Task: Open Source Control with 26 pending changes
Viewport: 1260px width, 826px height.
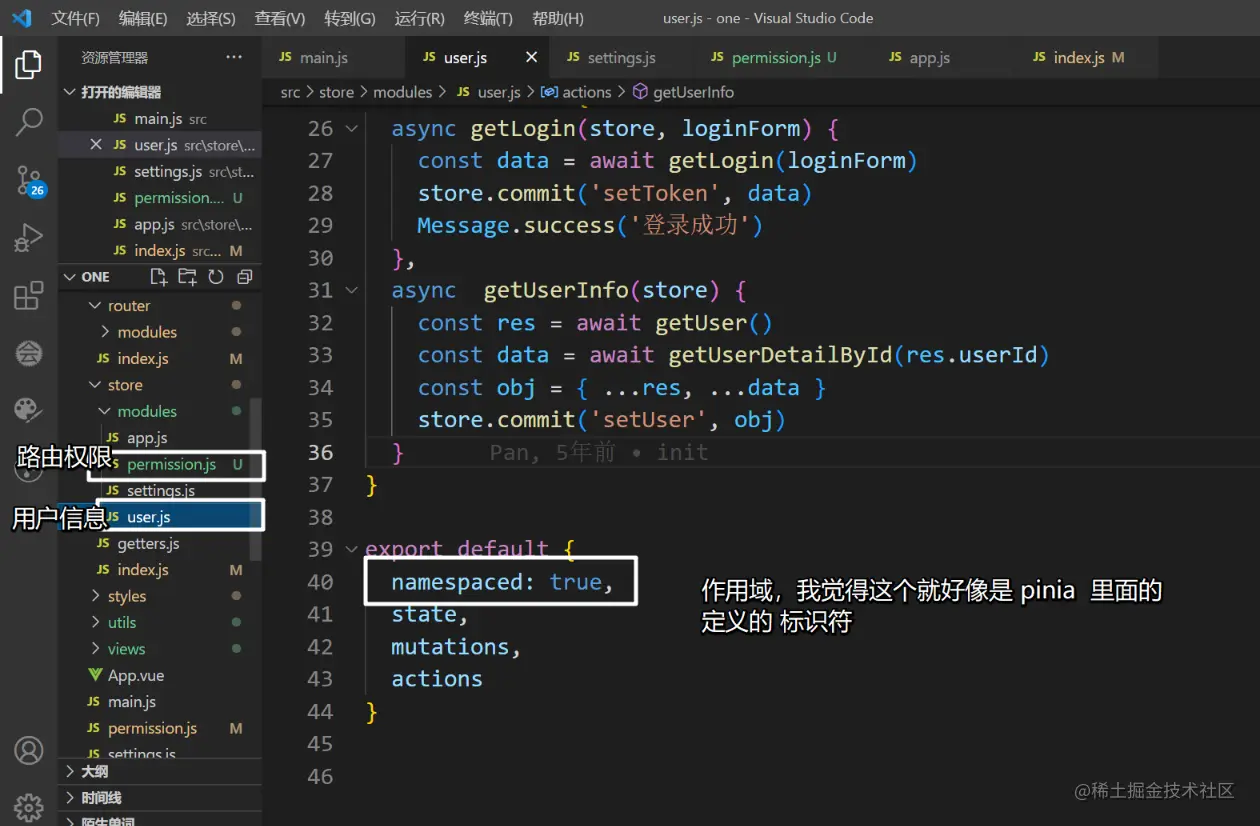Action: point(29,180)
